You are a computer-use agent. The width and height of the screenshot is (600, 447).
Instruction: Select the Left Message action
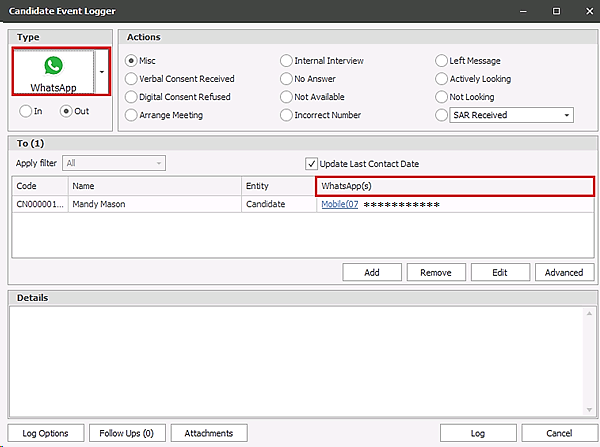442,61
